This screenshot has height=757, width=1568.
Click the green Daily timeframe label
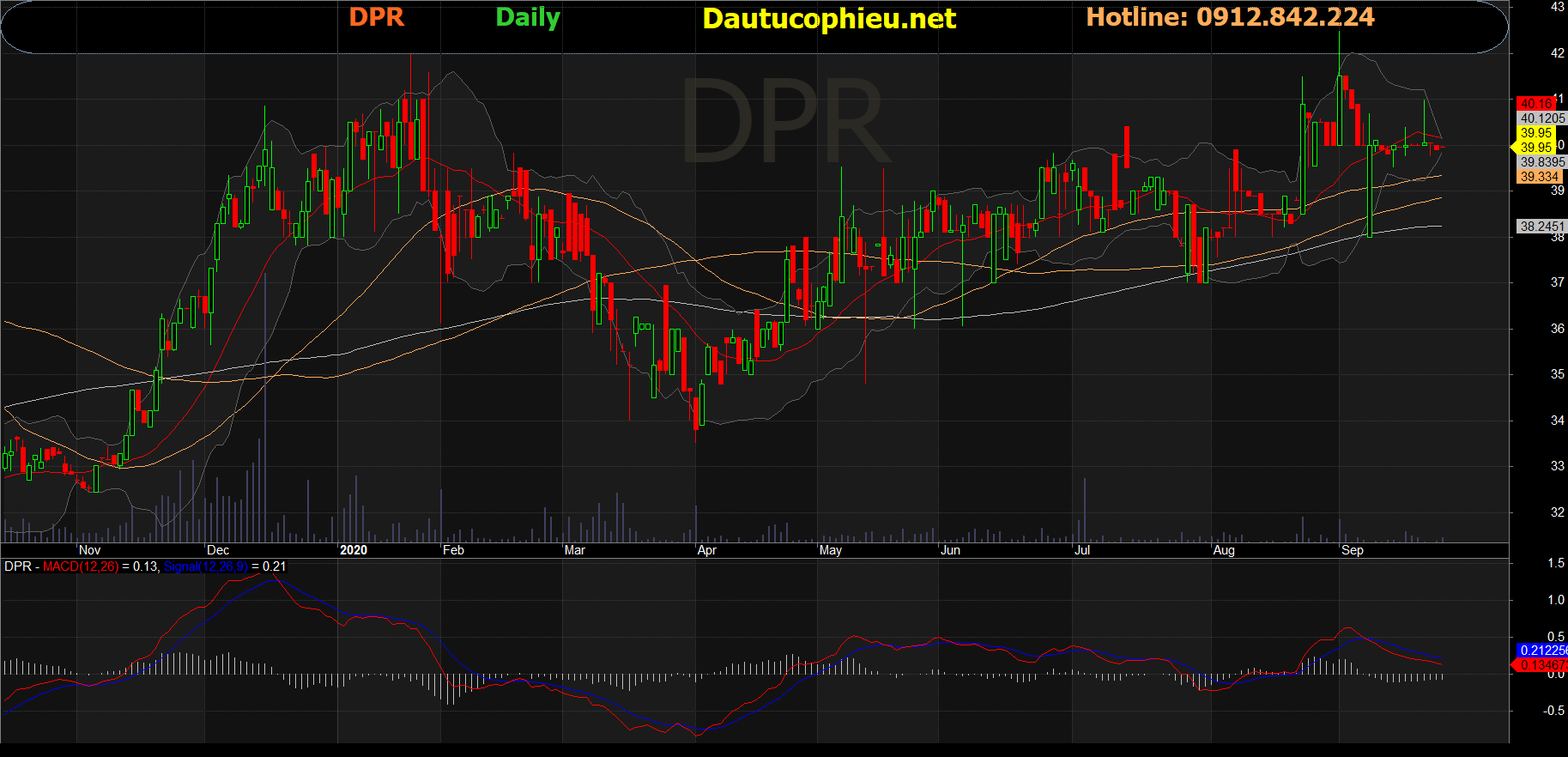pos(528,18)
